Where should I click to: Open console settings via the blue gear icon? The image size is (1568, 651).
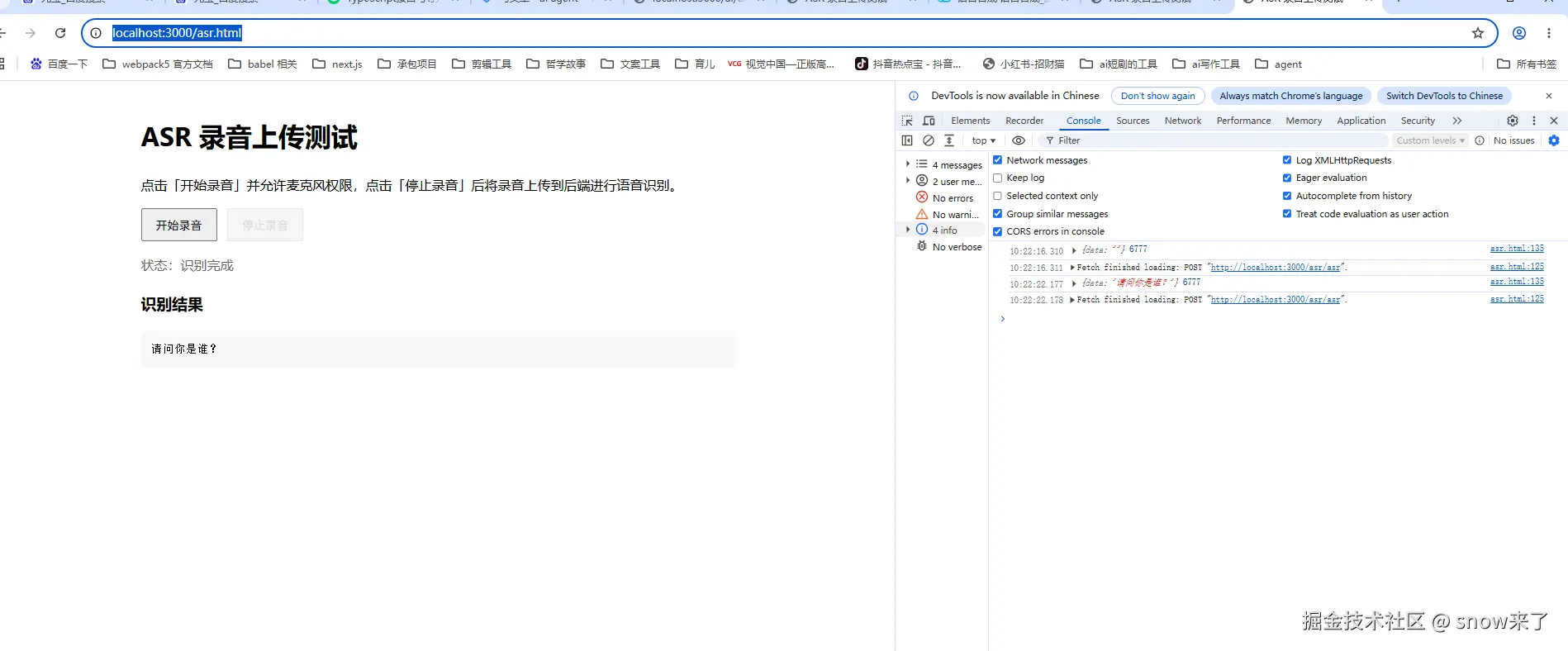point(1554,140)
